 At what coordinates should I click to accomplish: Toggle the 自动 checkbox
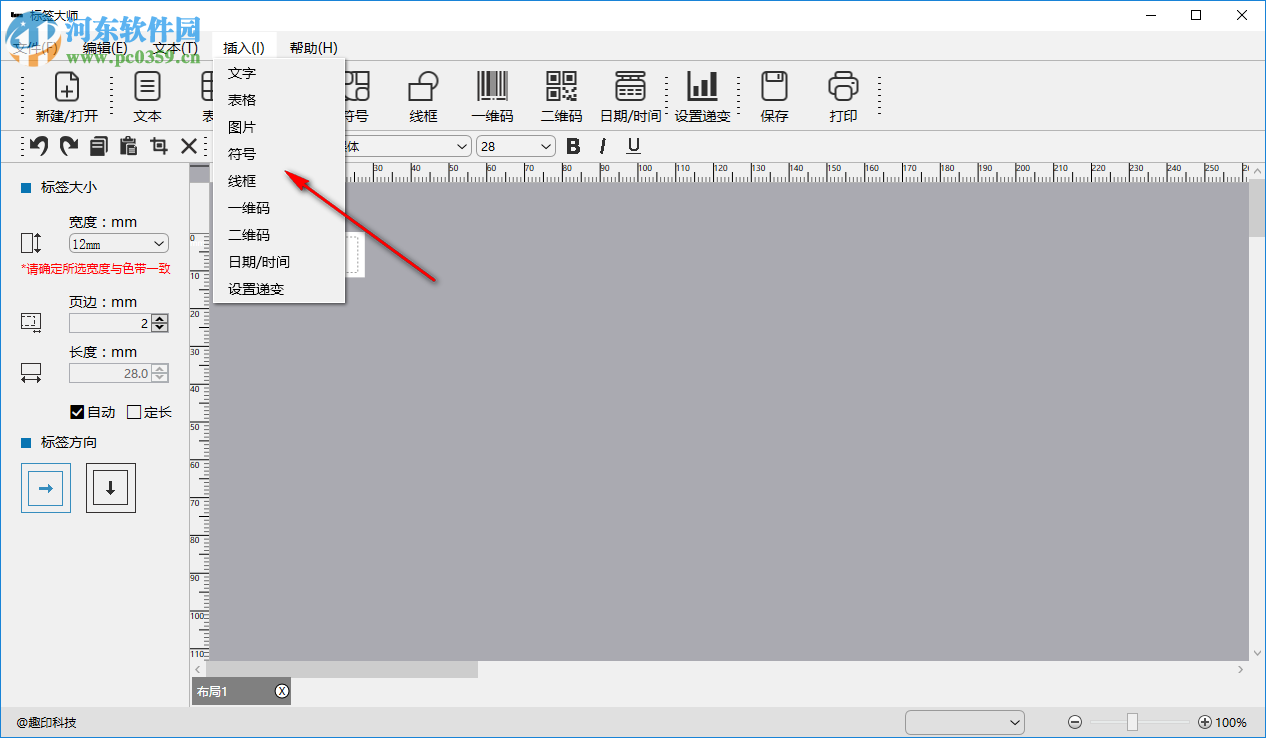(x=77, y=412)
